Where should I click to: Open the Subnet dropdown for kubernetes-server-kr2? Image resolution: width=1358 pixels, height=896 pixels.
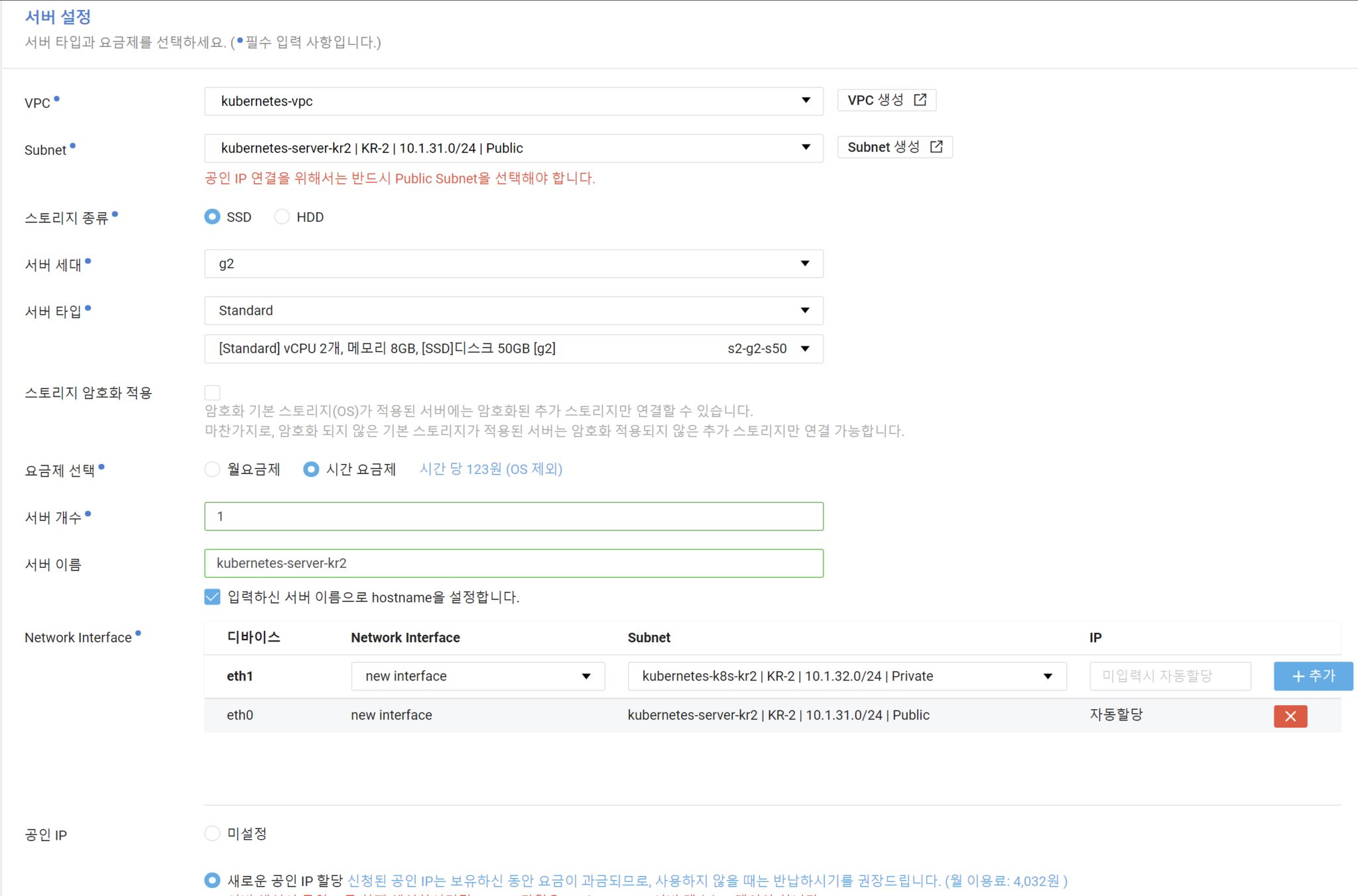(x=805, y=148)
